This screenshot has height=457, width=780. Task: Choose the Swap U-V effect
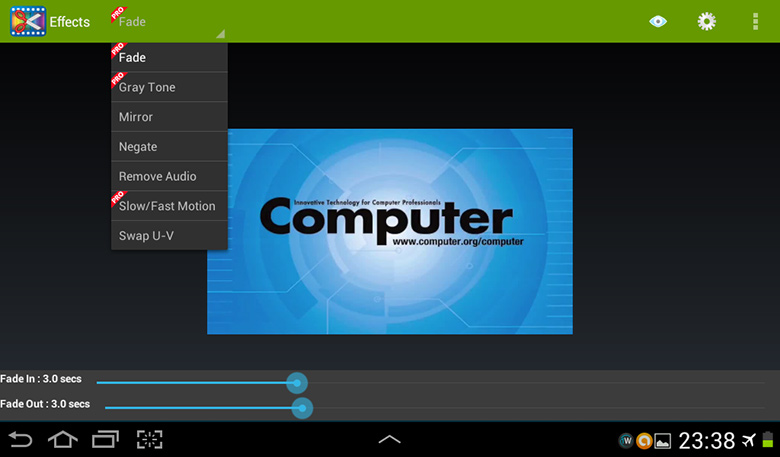pyautogui.click(x=169, y=235)
